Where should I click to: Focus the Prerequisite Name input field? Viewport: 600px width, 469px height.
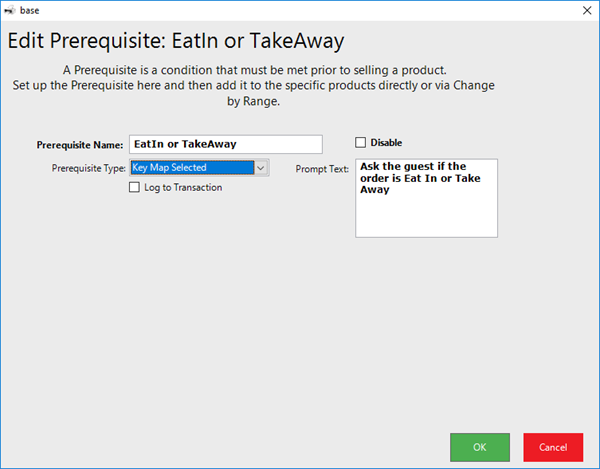(x=225, y=144)
